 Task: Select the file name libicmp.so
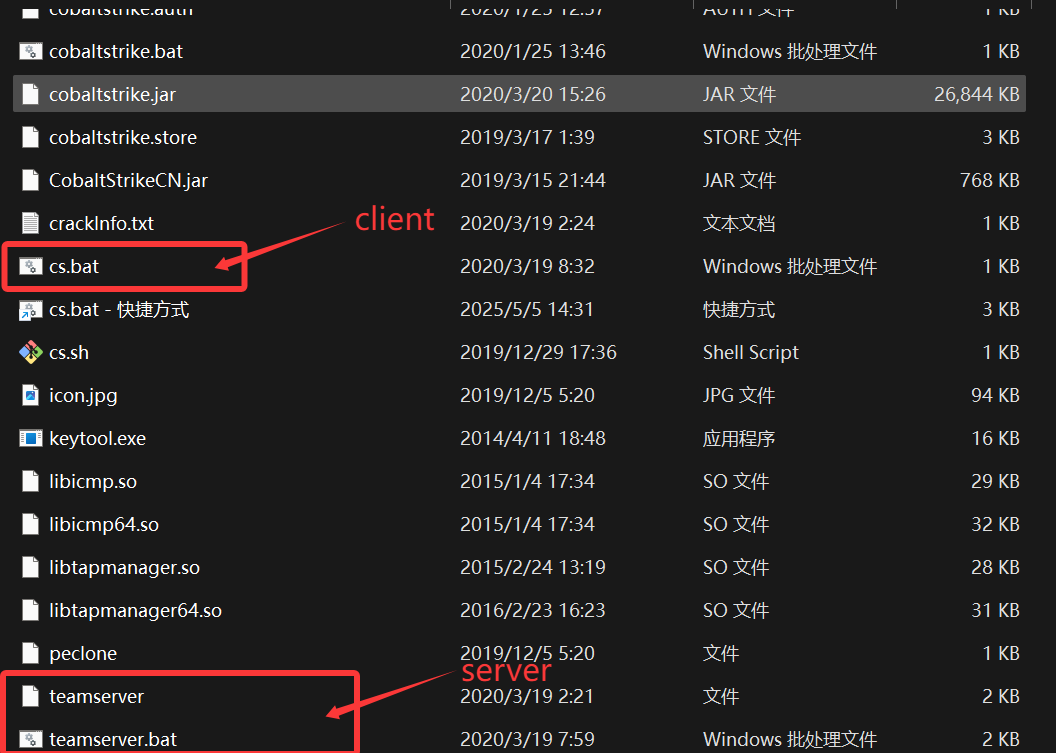(x=93, y=482)
